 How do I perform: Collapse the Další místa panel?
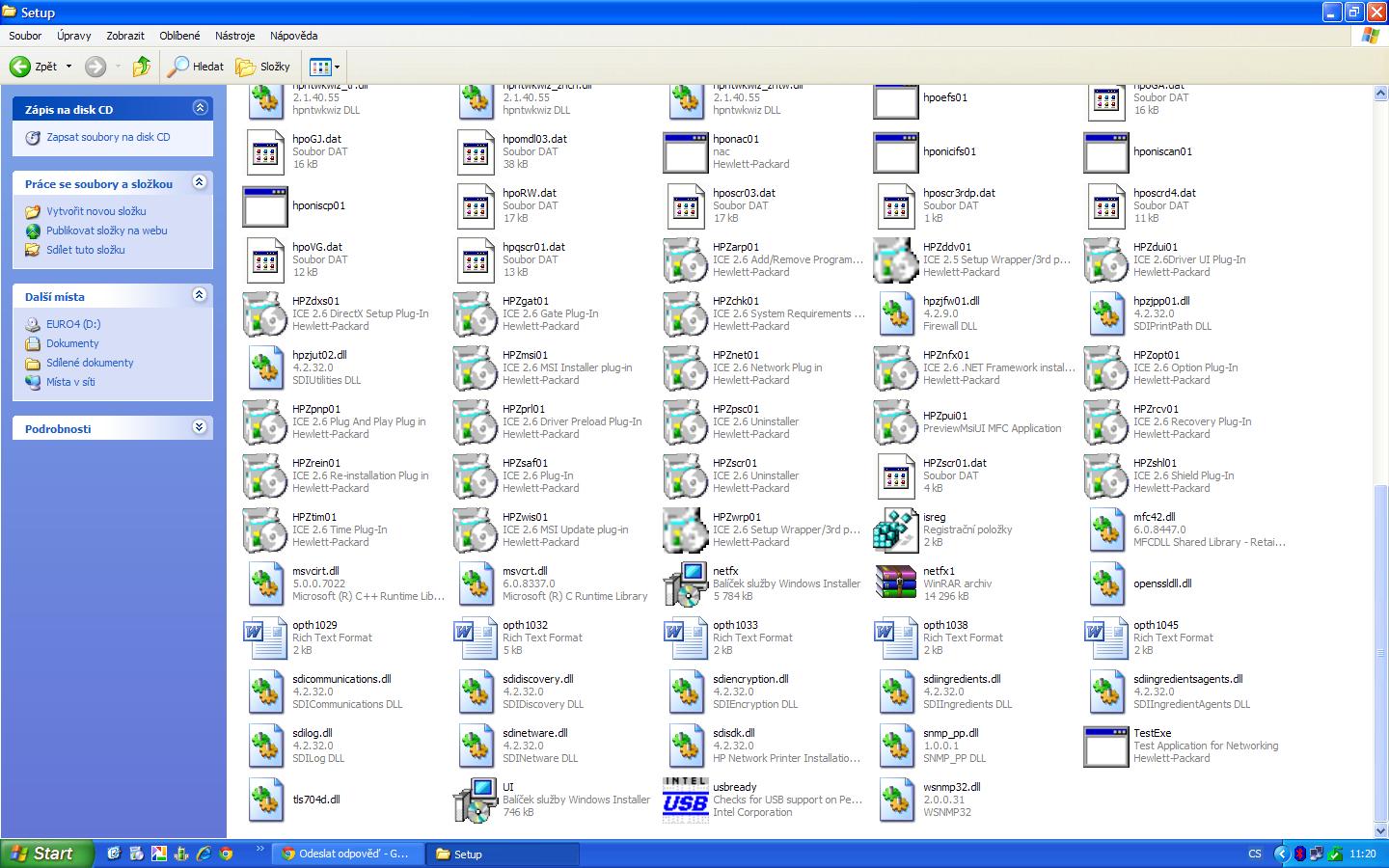[200, 295]
